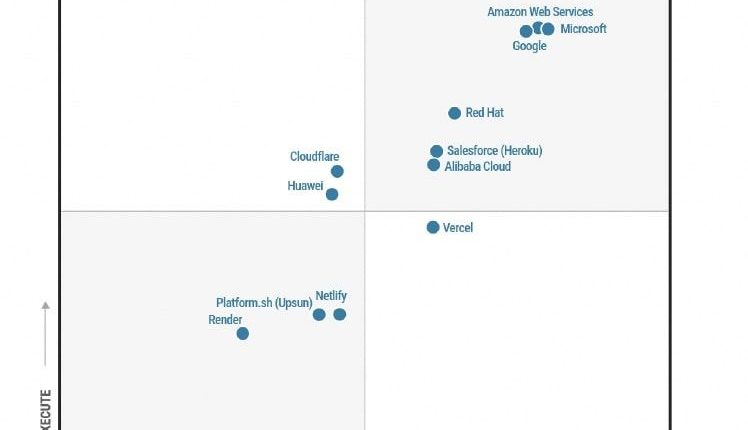The height and width of the screenshot is (430, 748).
Task: Click the Platform.sh (Upsun) label
Action: pyautogui.click(x=264, y=303)
